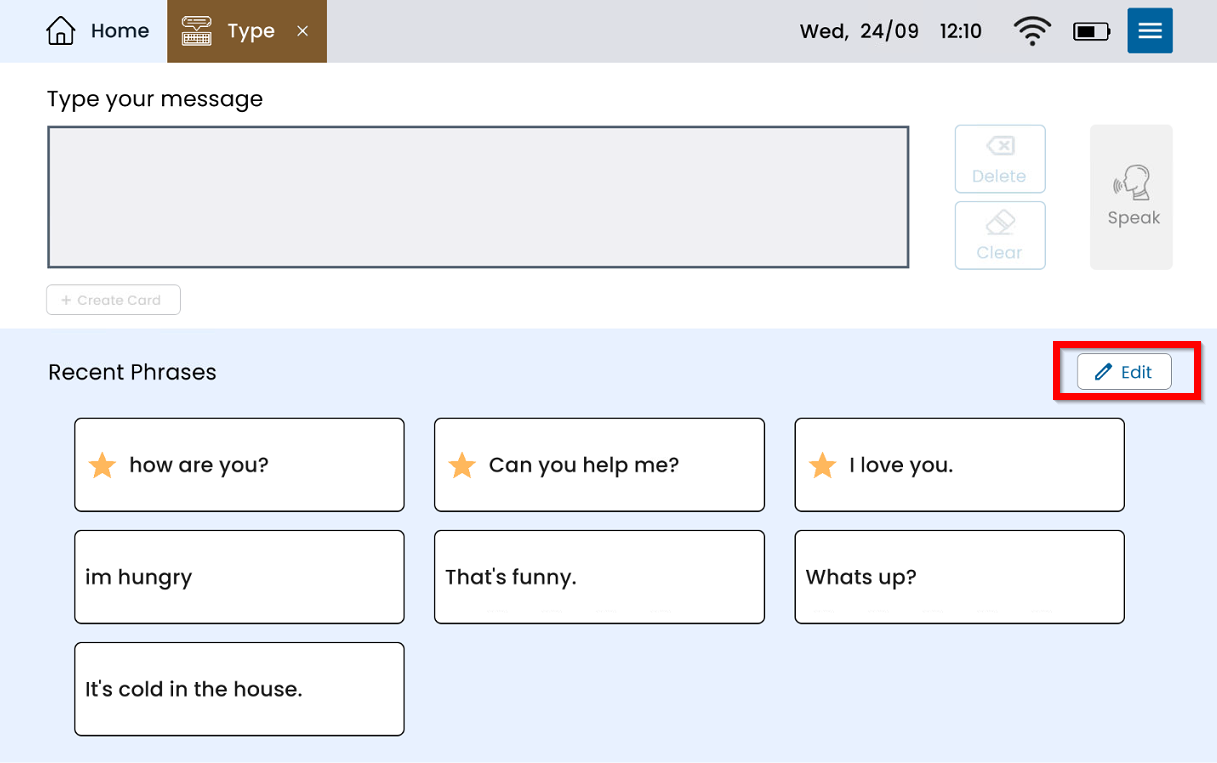The image size is (1217, 763).
Task: Open the hamburger menu
Action: (x=1149, y=31)
